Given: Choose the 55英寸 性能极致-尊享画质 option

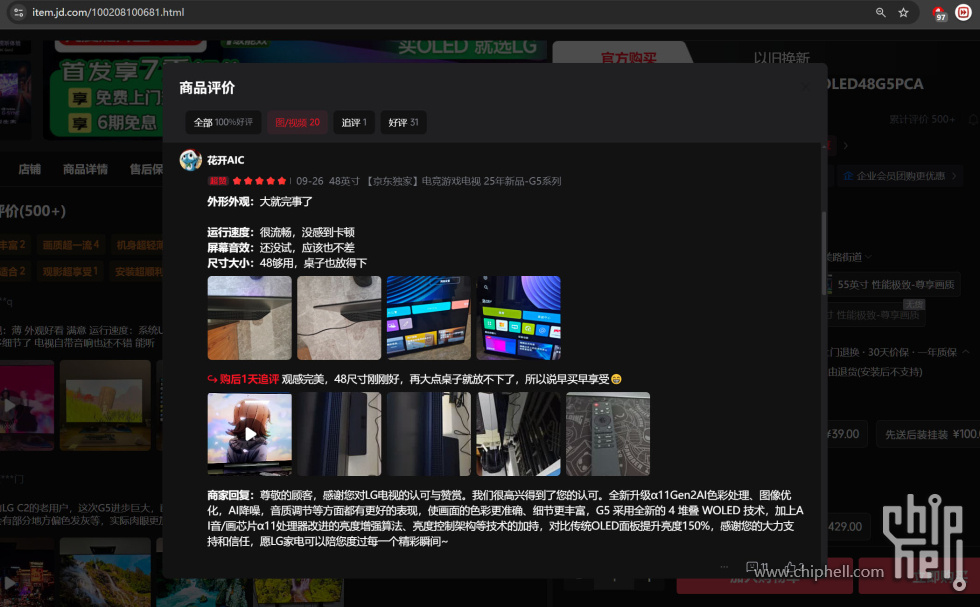Looking at the screenshot, I should coord(895,284).
